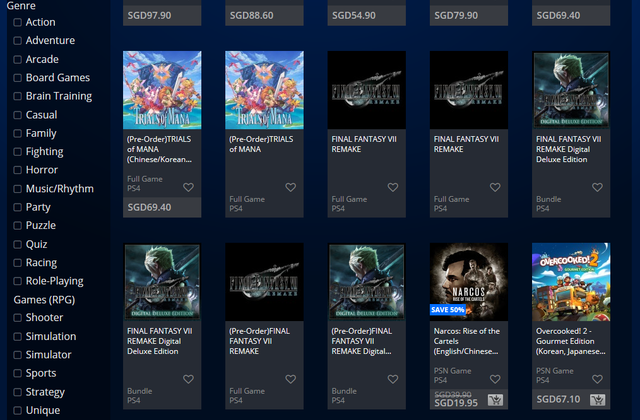The height and width of the screenshot is (420, 640).
Task: Add Narcos to cart via cart icon
Action: tap(496, 400)
